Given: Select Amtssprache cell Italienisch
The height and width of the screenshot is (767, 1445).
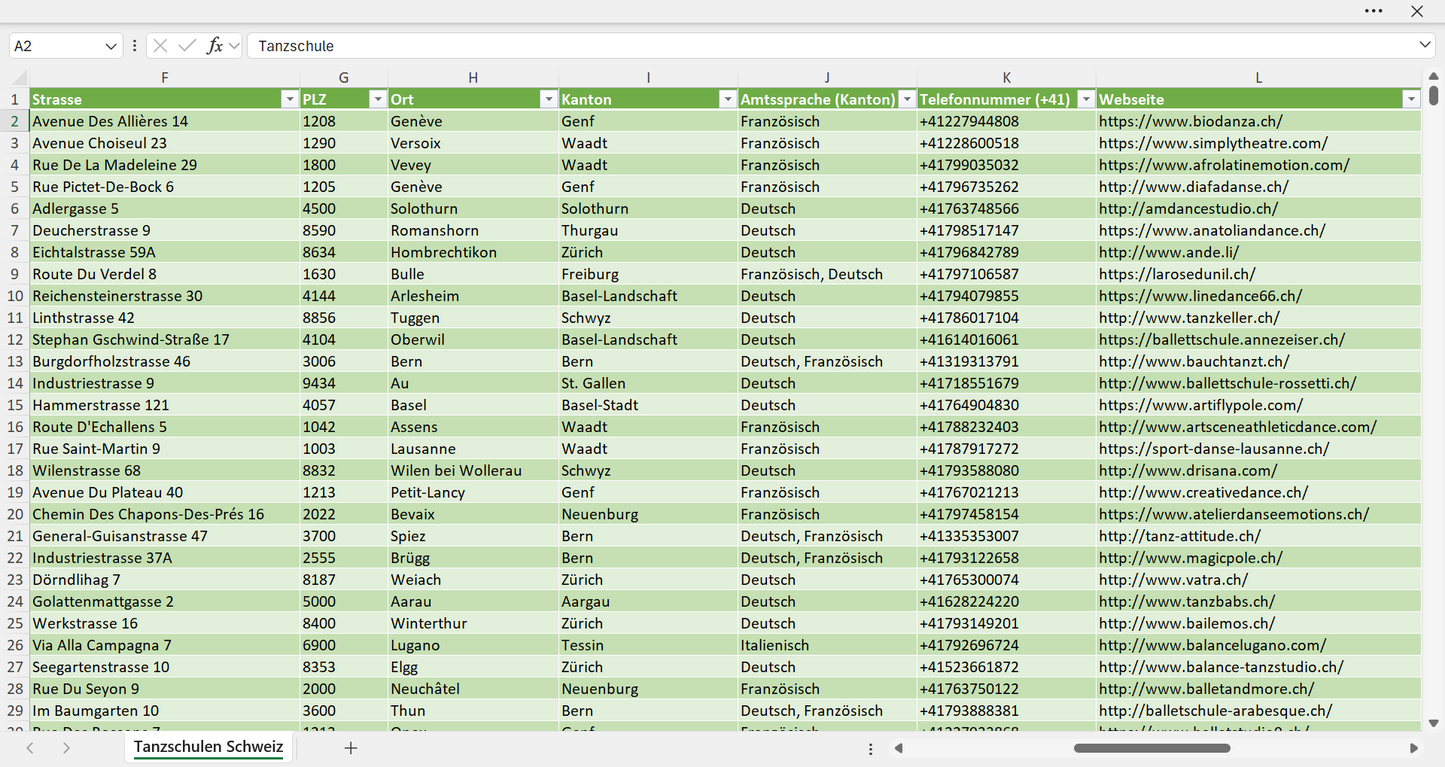Looking at the screenshot, I should click(827, 645).
